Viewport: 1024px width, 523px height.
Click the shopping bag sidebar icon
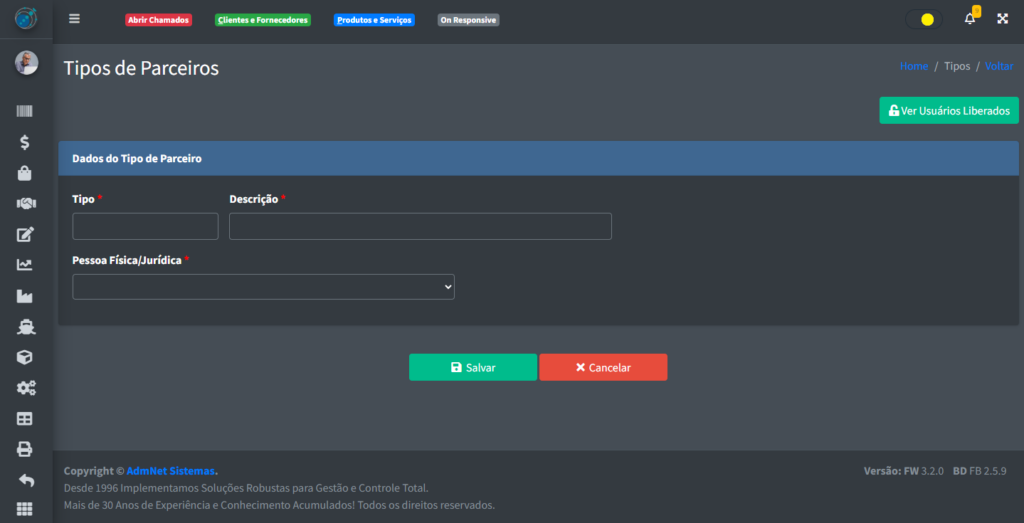pos(25,173)
